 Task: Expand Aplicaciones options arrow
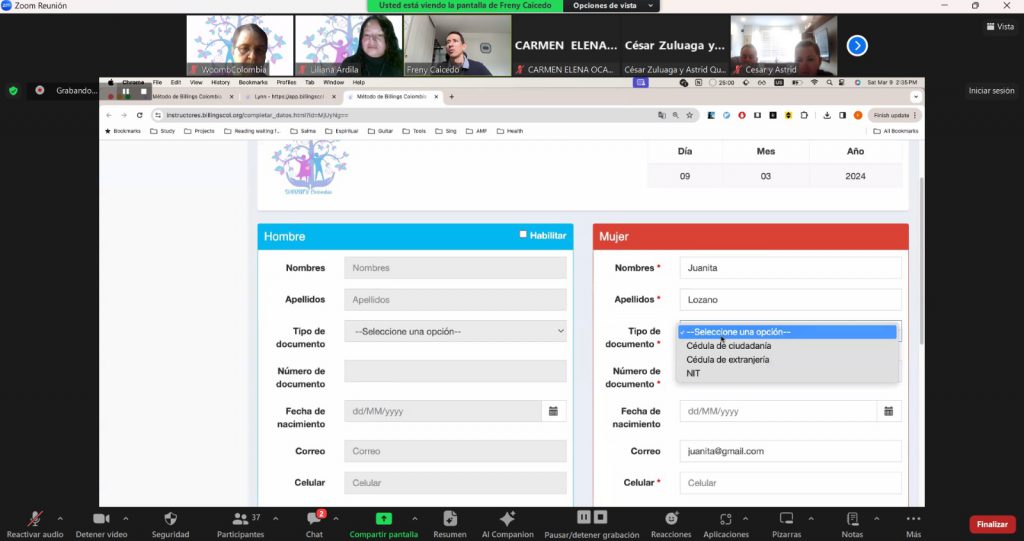pyautogui.click(x=745, y=518)
